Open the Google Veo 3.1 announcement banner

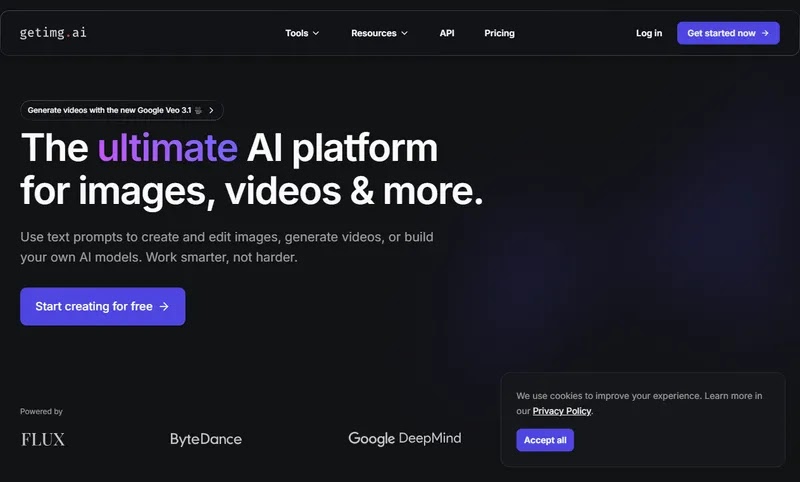pos(121,110)
